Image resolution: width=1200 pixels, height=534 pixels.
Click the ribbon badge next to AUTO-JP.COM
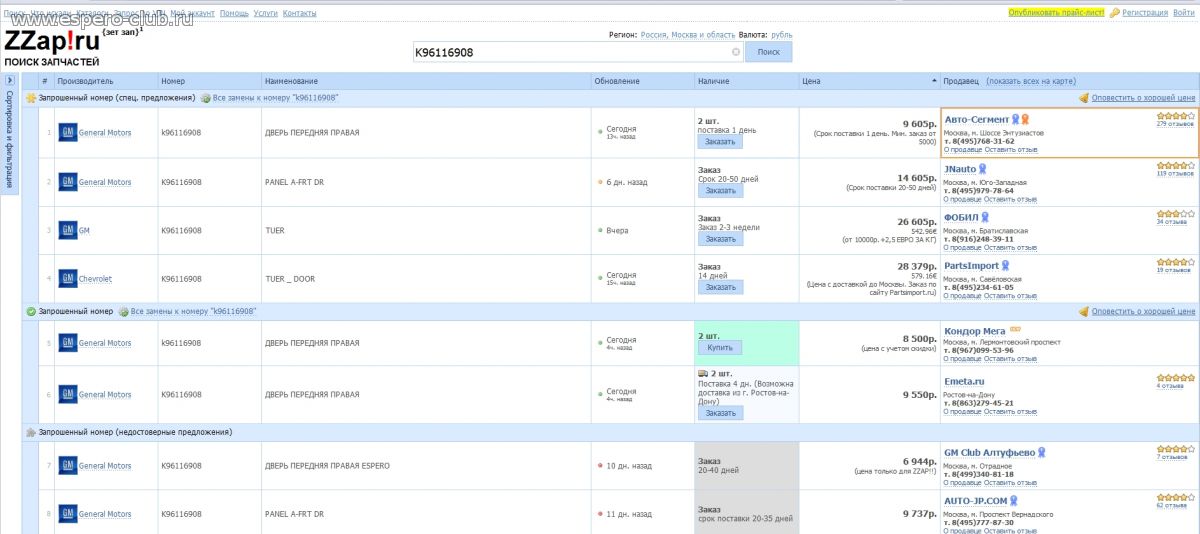[1013, 500]
